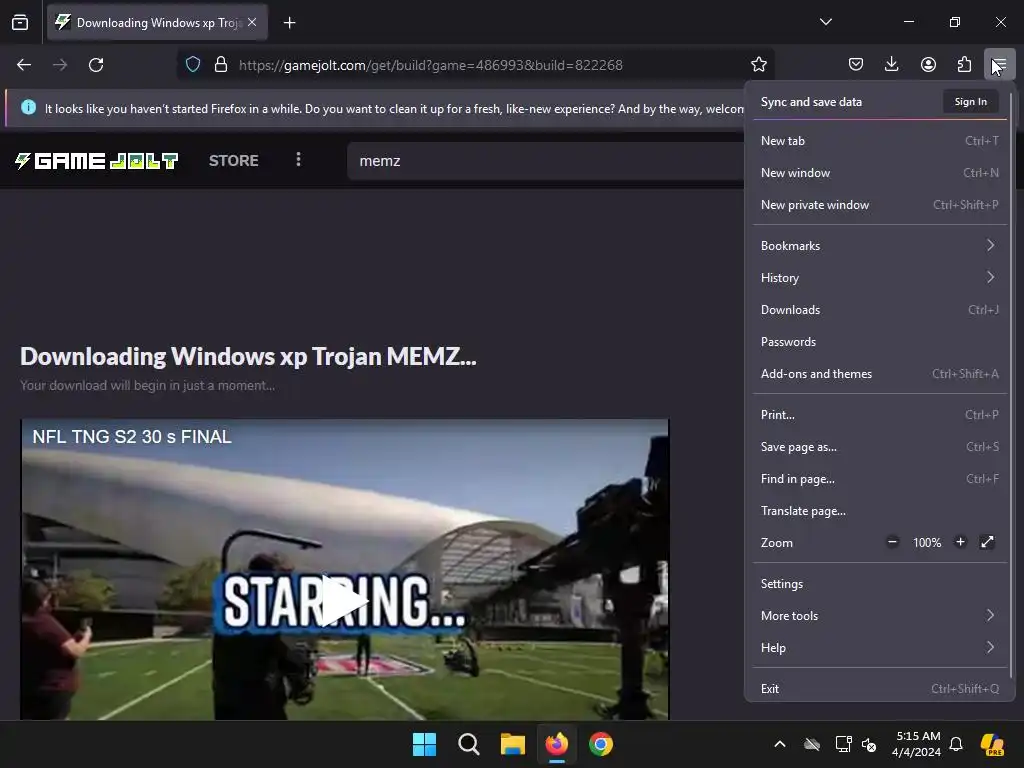Click the Downloading Windows xp Trojan tab
Image resolution: width=1024 pixels, height=768 pixels.
coord(157,23)
